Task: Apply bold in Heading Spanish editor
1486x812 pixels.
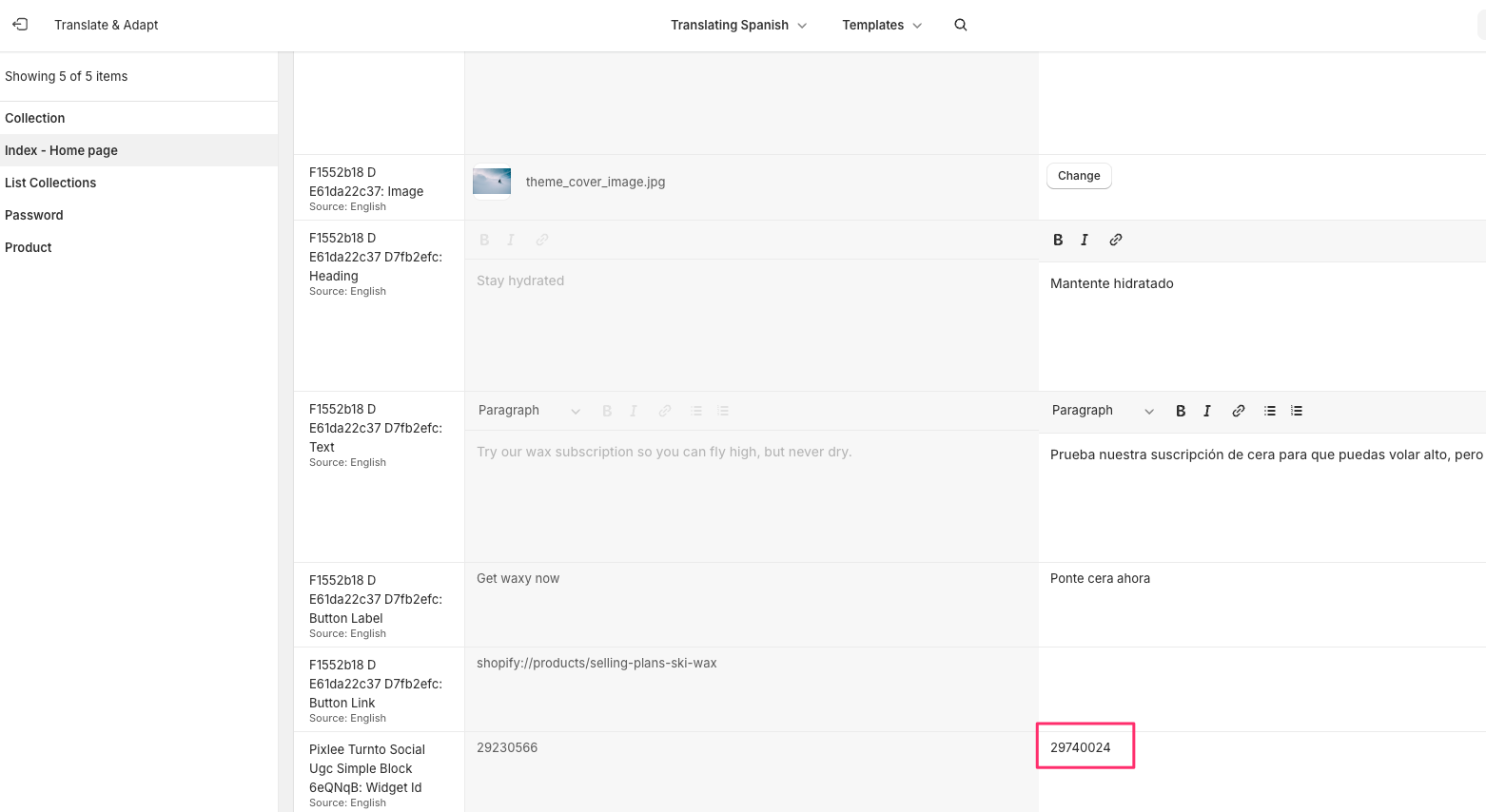Action: (x=1058, y=240)
